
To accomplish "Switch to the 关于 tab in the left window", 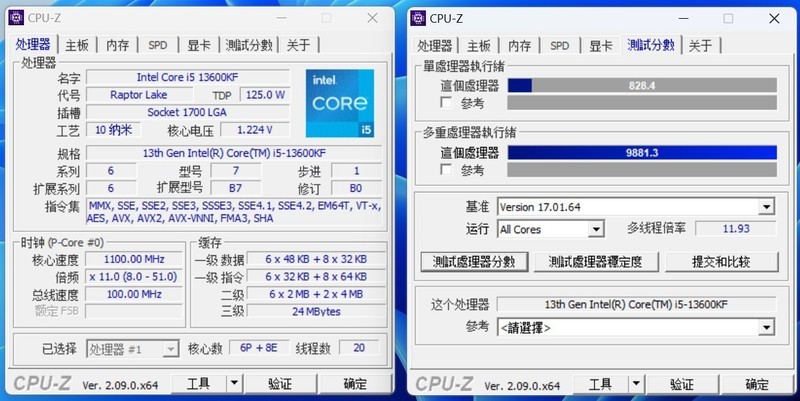I will pyautogui.click(x=298, y=45).
